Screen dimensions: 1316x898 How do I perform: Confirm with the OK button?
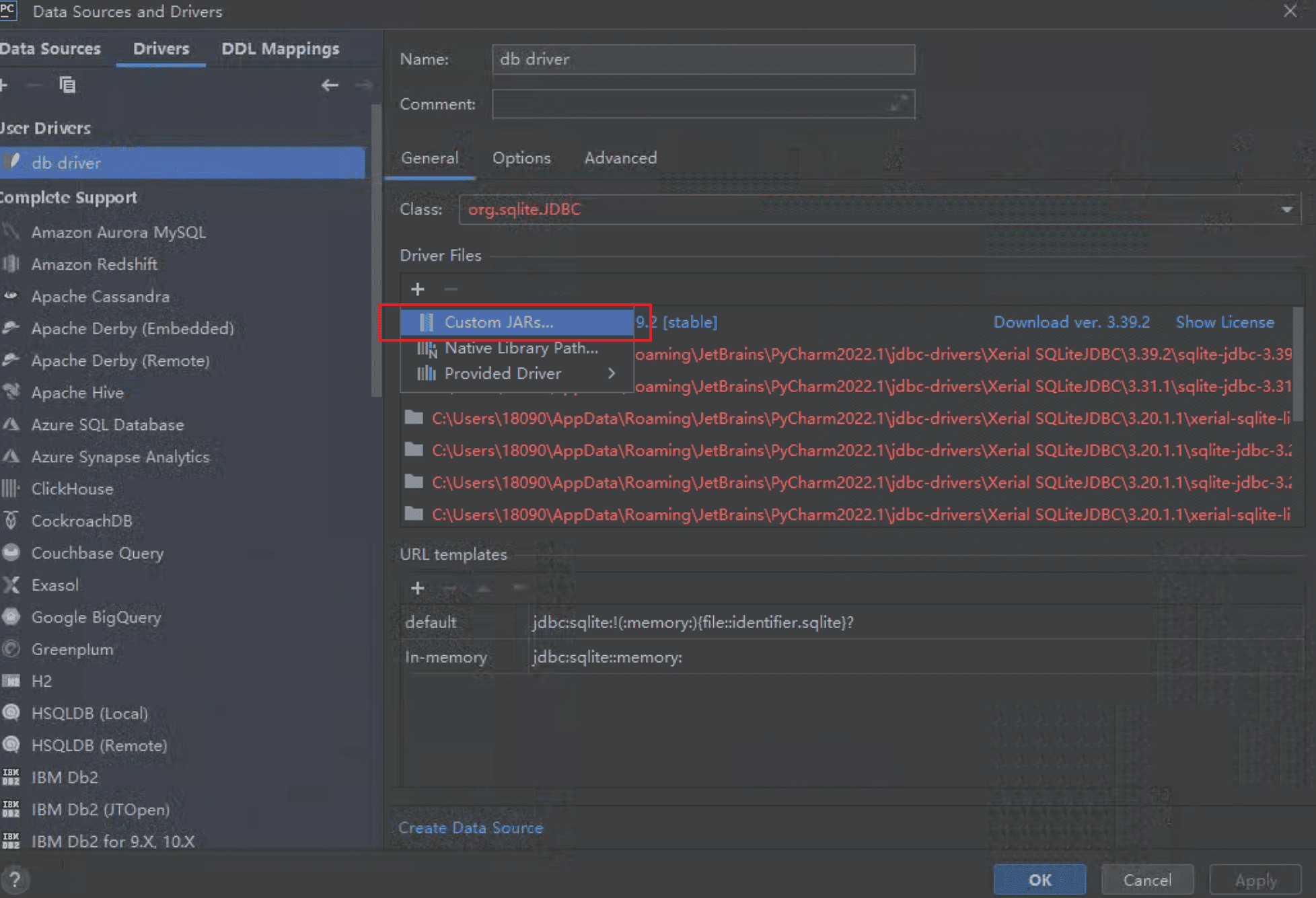(x=1039, y=880)
